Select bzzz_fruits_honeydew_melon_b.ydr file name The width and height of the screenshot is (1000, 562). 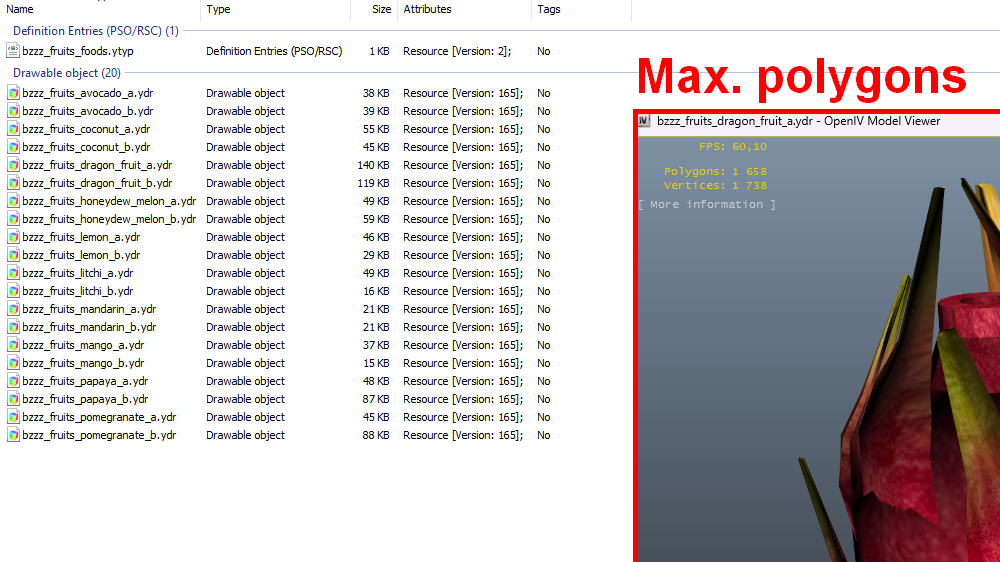pos(109,219)
